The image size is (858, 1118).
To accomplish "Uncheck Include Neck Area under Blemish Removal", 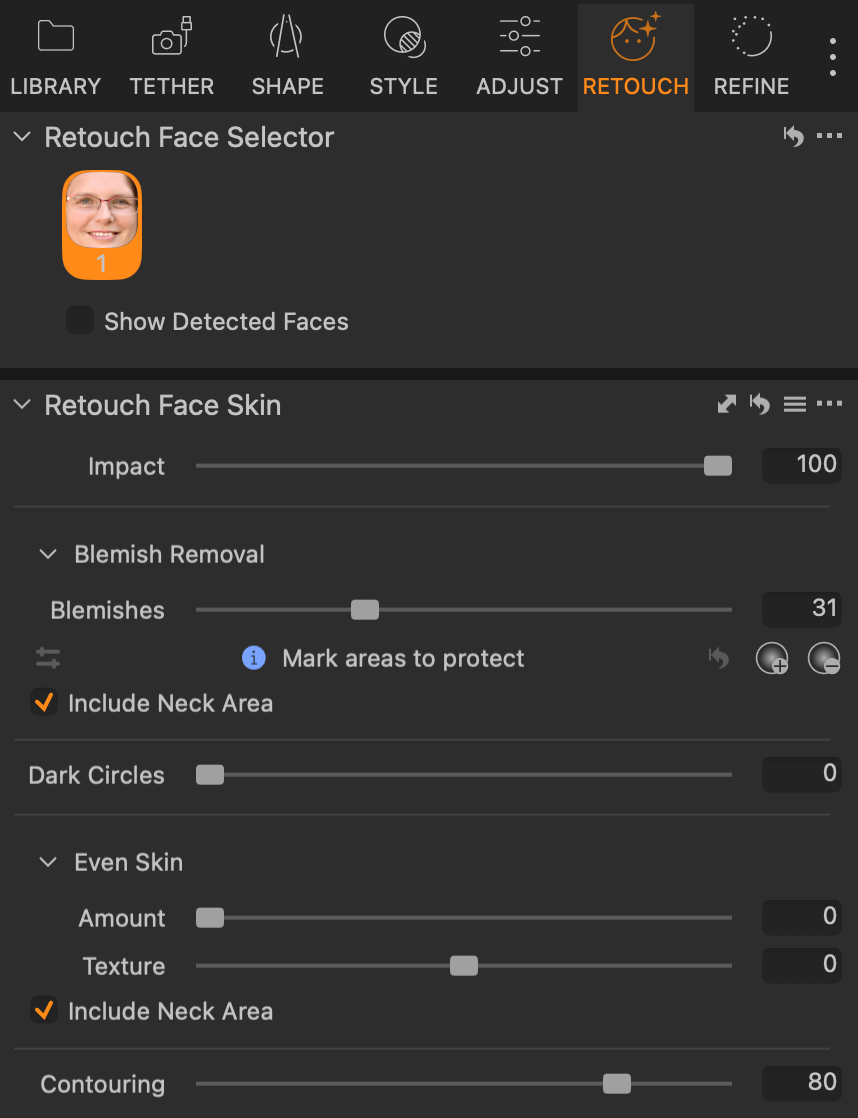I will pyautogui.click(x=43, y=702).
